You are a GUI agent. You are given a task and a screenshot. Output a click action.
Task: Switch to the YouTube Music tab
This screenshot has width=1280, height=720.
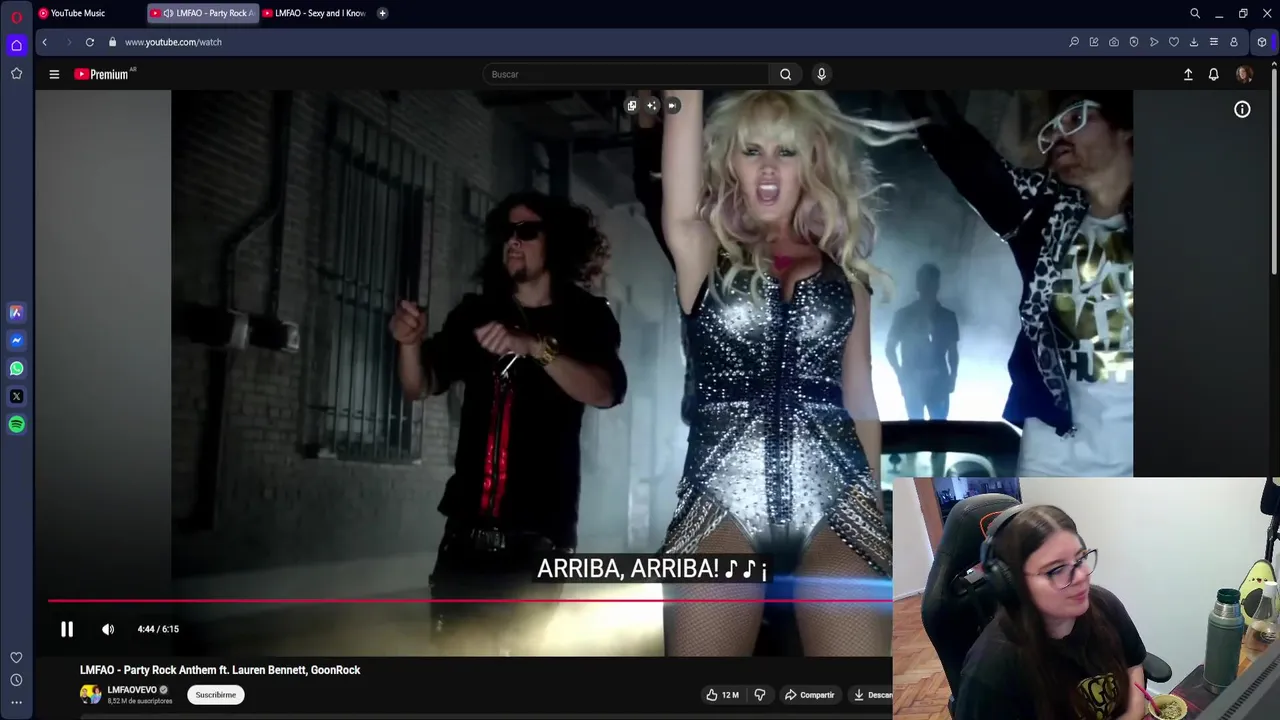click(77, 13)
